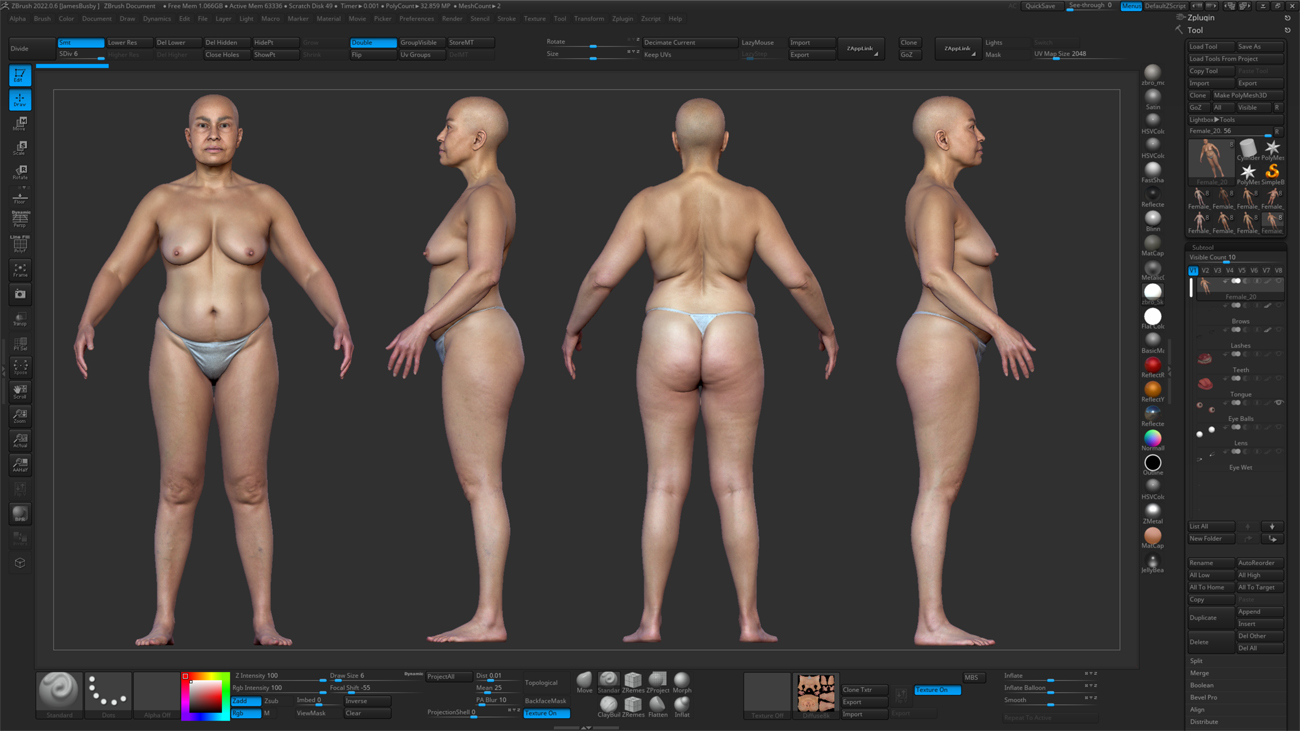
Task: Open the Render menu
Action: (452, 19)
